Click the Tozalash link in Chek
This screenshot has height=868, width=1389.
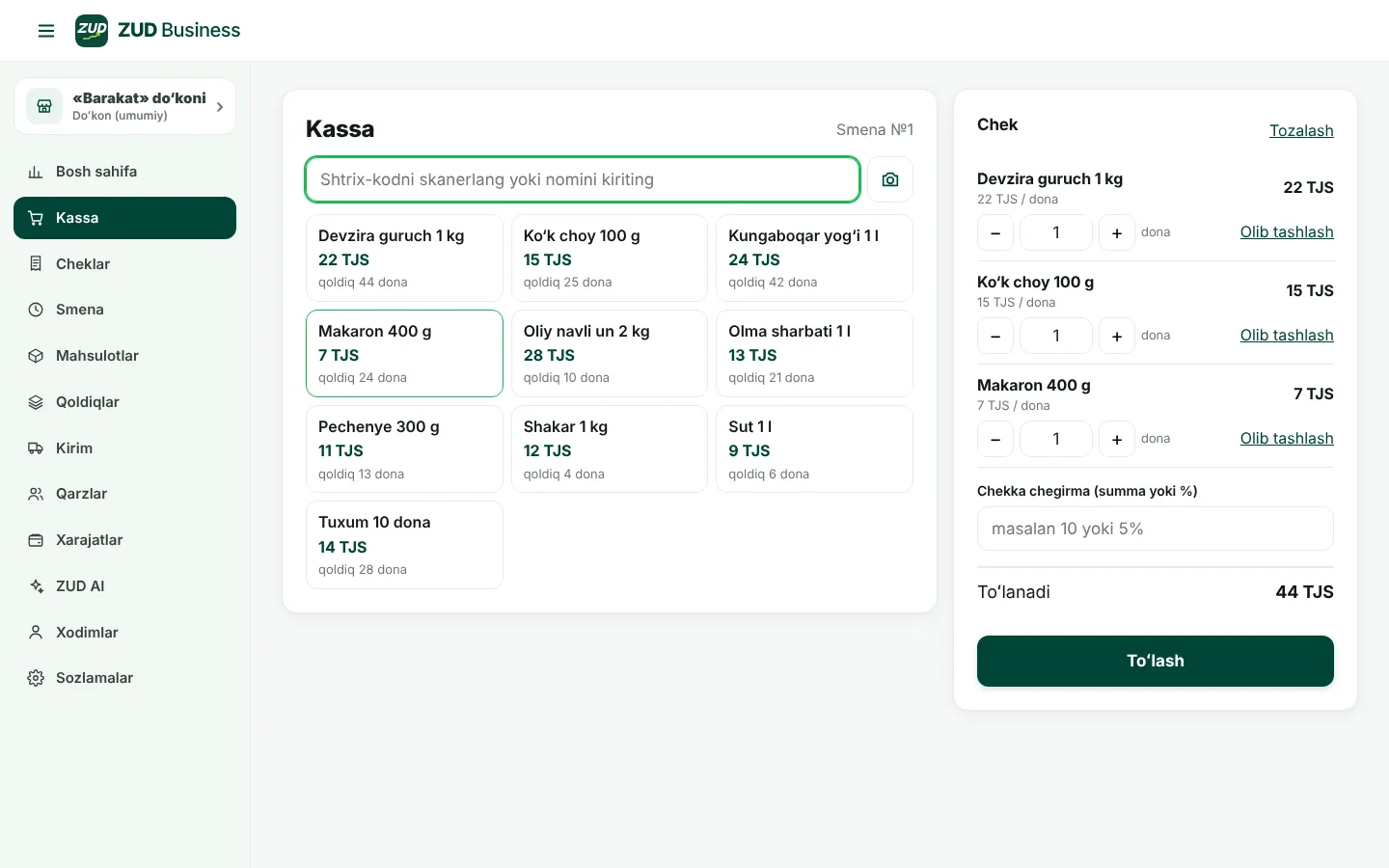(x=1301, y=130)
